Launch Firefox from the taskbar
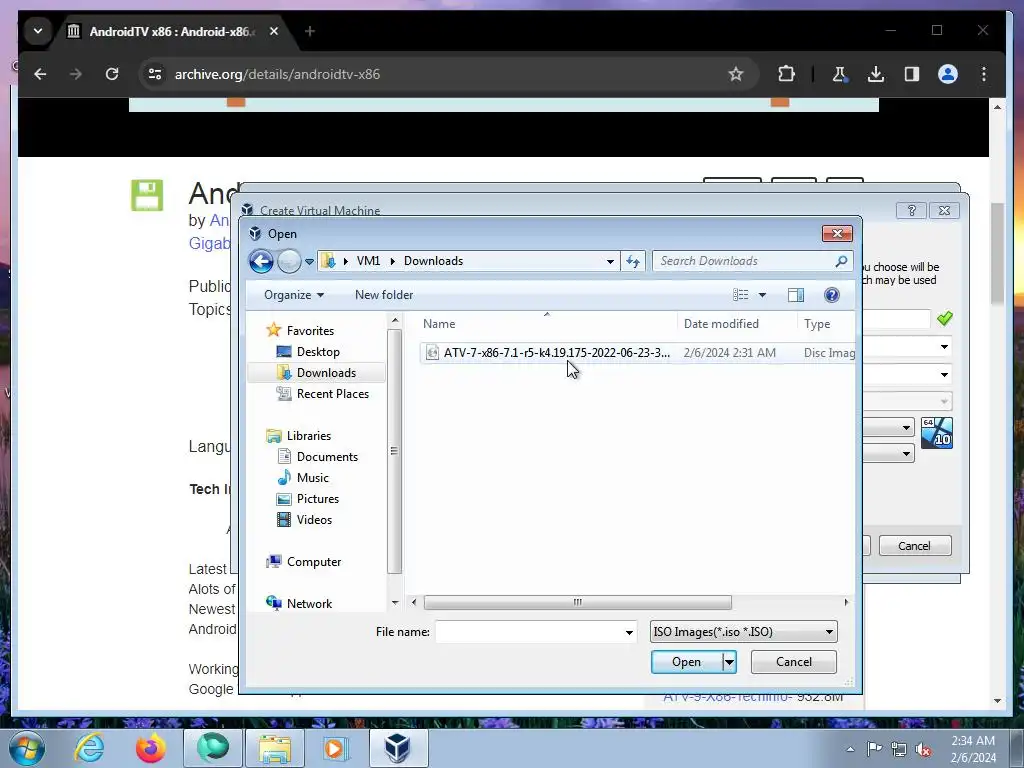1024x768 pixels. (x=151, y=748)
